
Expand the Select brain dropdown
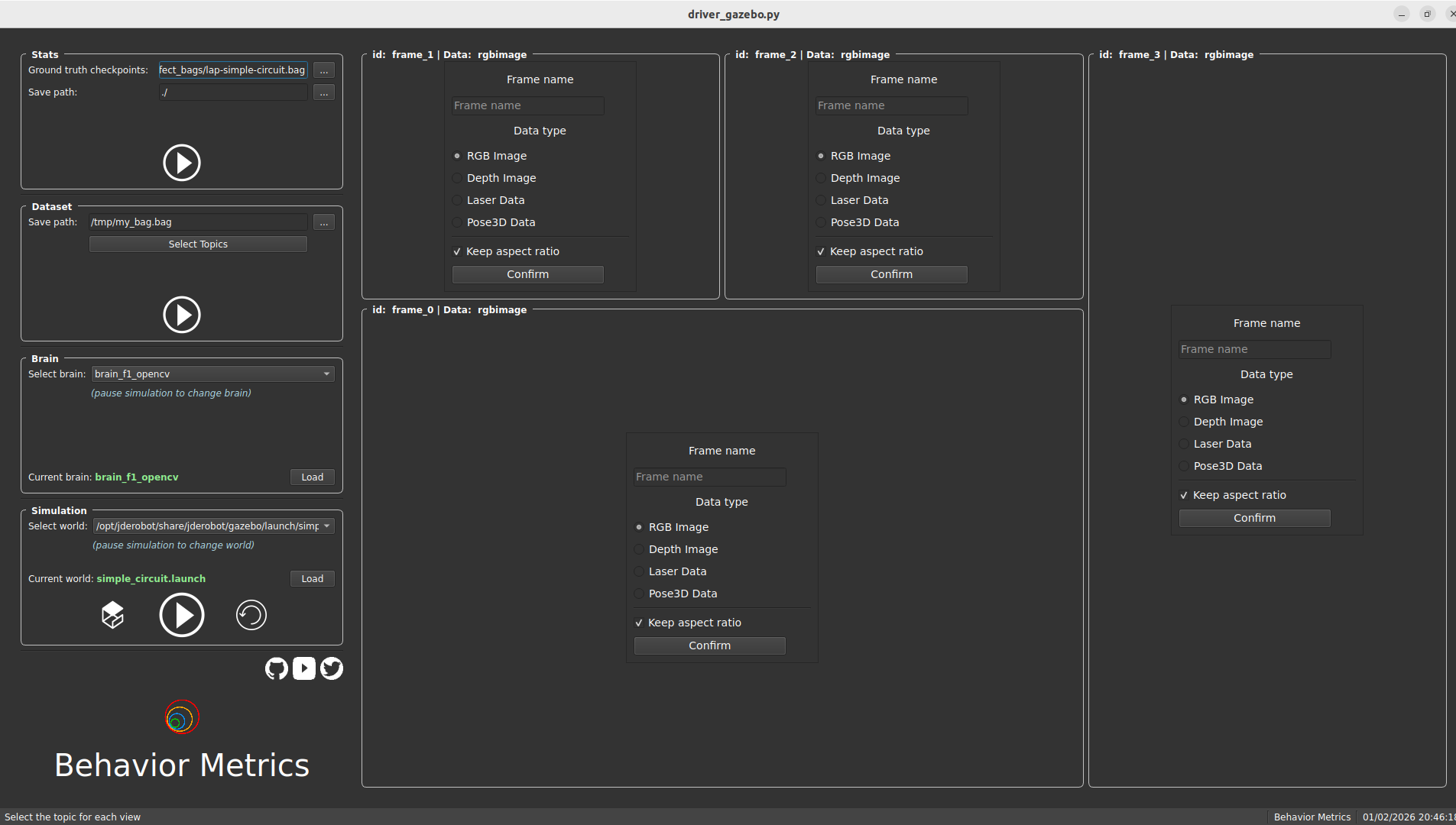point(212,374)
